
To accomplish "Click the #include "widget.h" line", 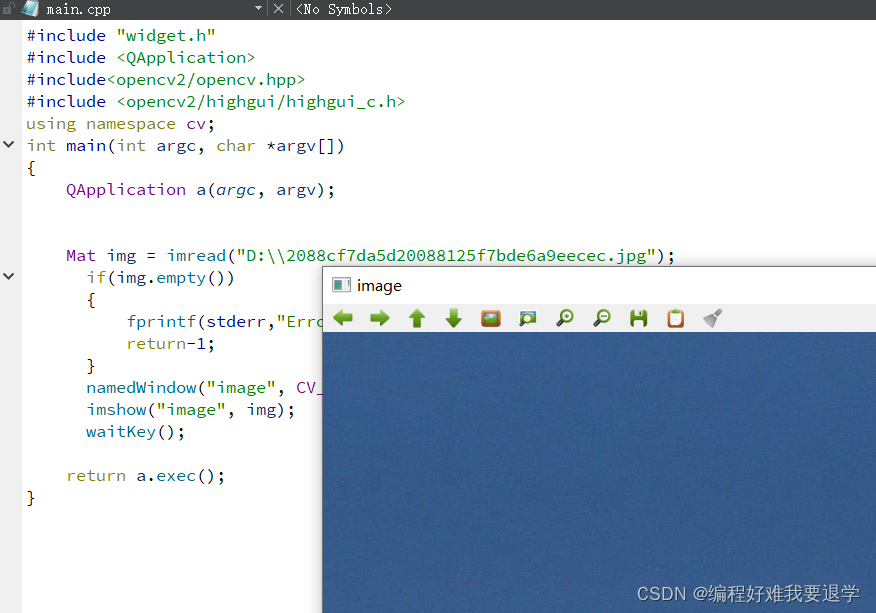I will tap(121, 36).
